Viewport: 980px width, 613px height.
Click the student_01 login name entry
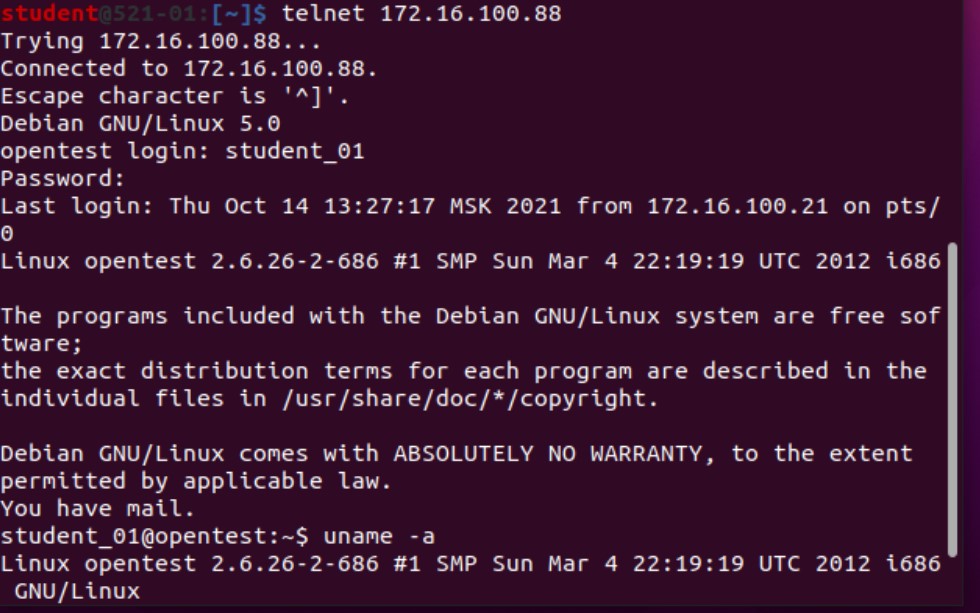[294, 151]
